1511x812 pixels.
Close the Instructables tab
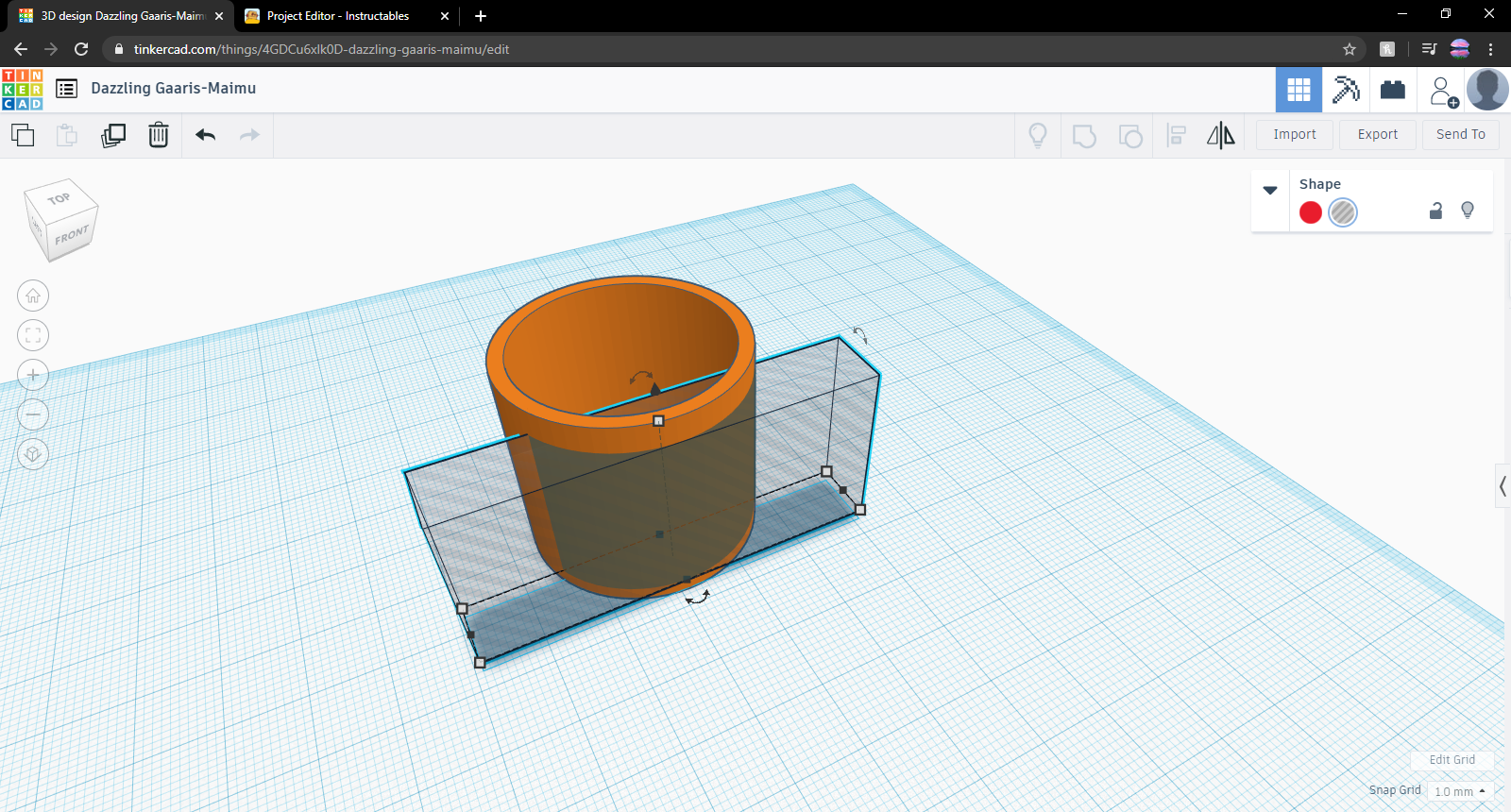445,16
